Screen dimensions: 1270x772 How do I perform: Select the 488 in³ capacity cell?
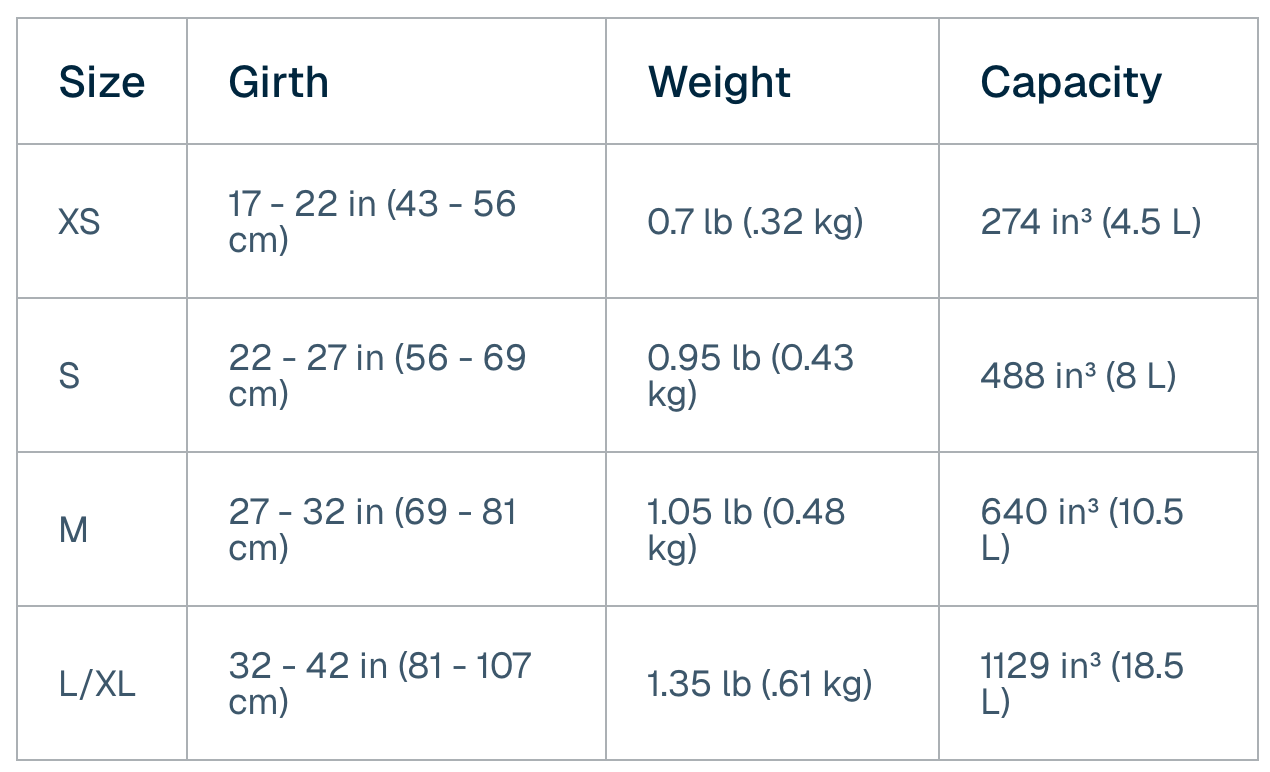pos(1078,376)
